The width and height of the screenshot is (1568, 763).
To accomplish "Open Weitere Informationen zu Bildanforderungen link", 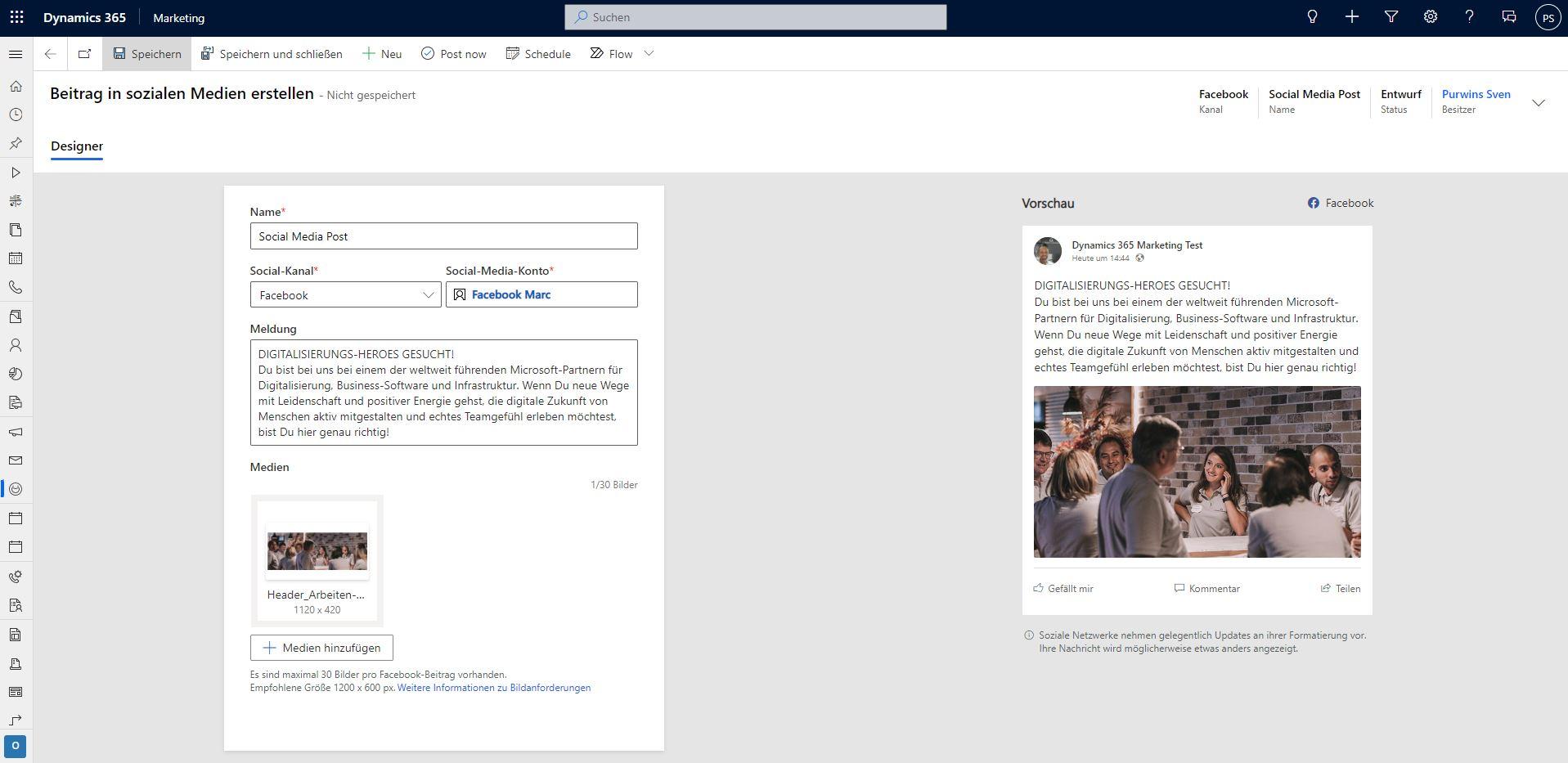I will pos(494,688).
